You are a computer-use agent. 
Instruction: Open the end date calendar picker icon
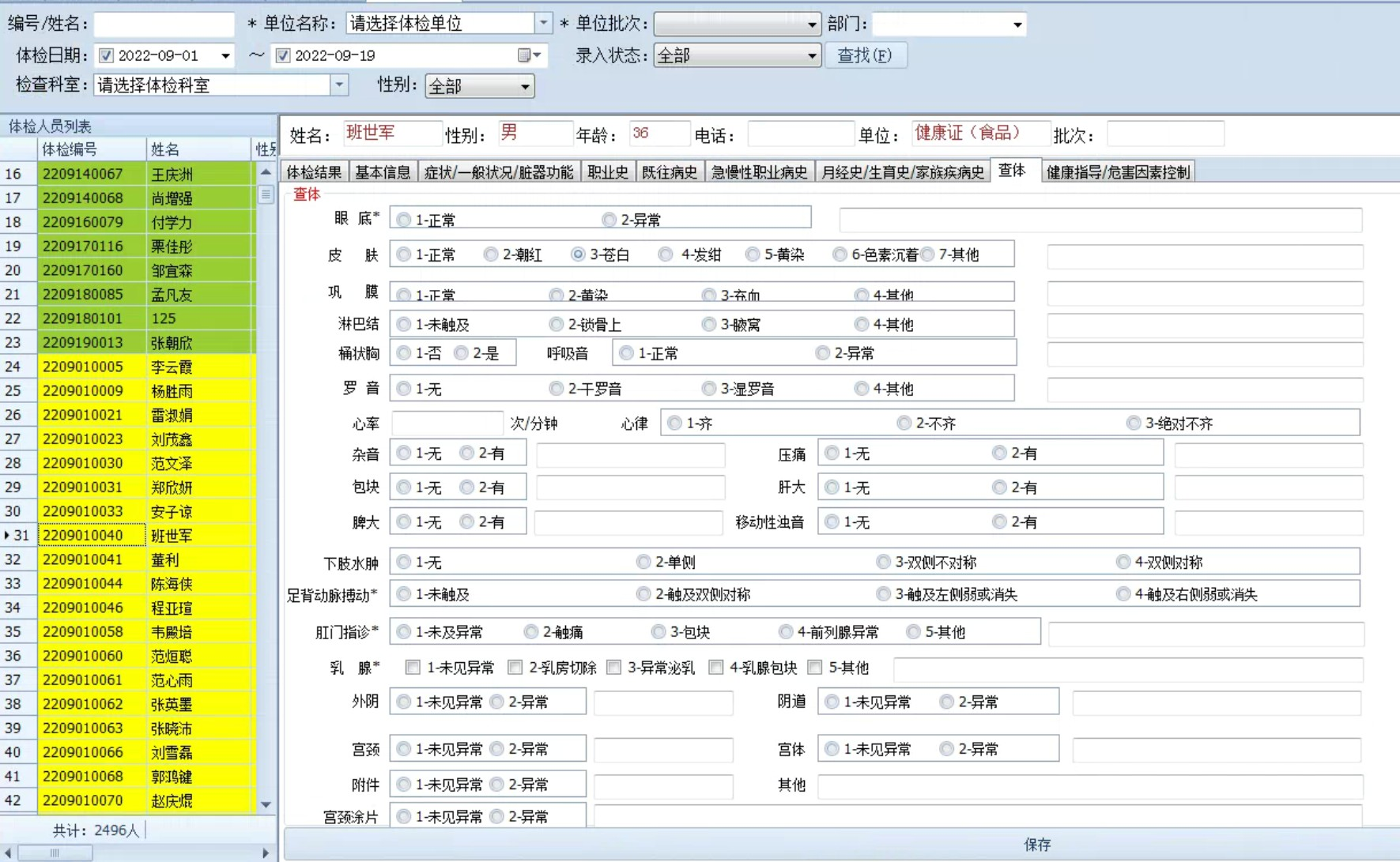pos(524,55)
